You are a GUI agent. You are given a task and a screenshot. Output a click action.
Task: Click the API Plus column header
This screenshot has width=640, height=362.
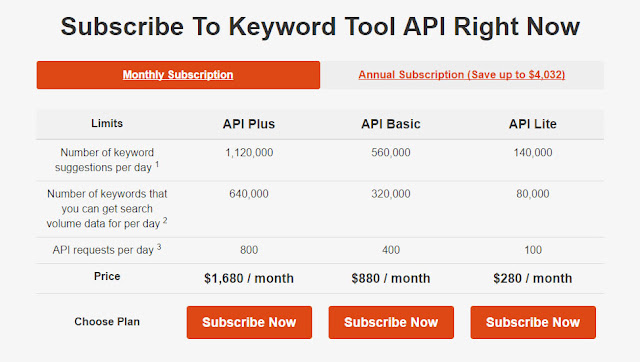[249, 124]
